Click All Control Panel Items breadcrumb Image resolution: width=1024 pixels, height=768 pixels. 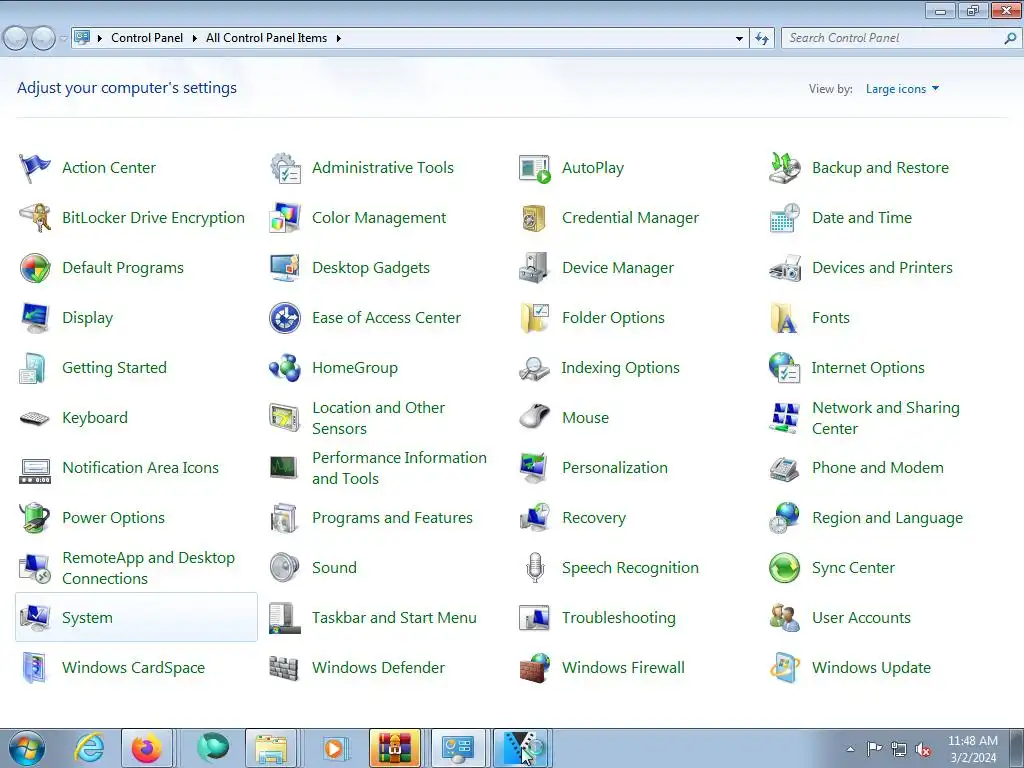tap(266, 39)
